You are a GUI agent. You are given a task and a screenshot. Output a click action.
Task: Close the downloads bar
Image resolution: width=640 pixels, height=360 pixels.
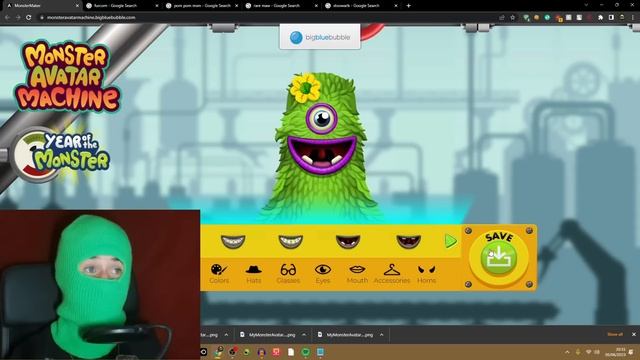pos(634,334)
